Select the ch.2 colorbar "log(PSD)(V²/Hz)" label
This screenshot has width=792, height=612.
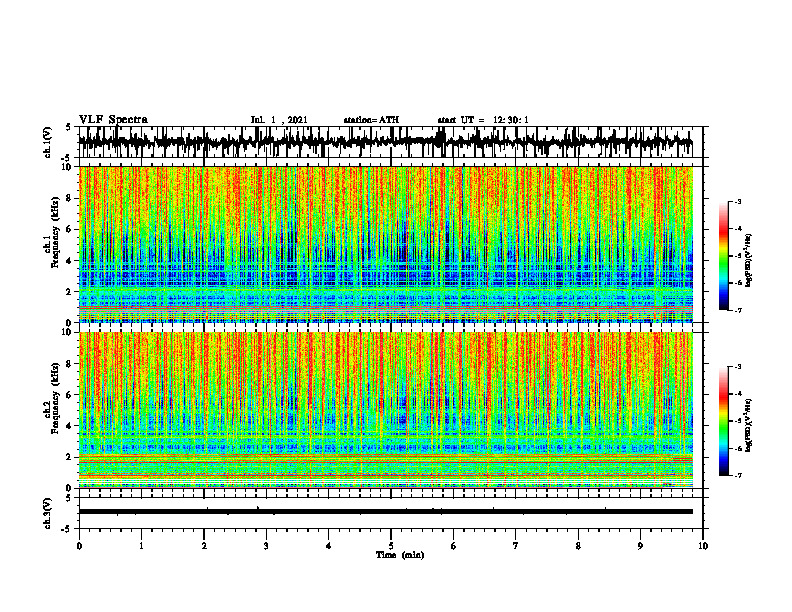click(748, 425)
